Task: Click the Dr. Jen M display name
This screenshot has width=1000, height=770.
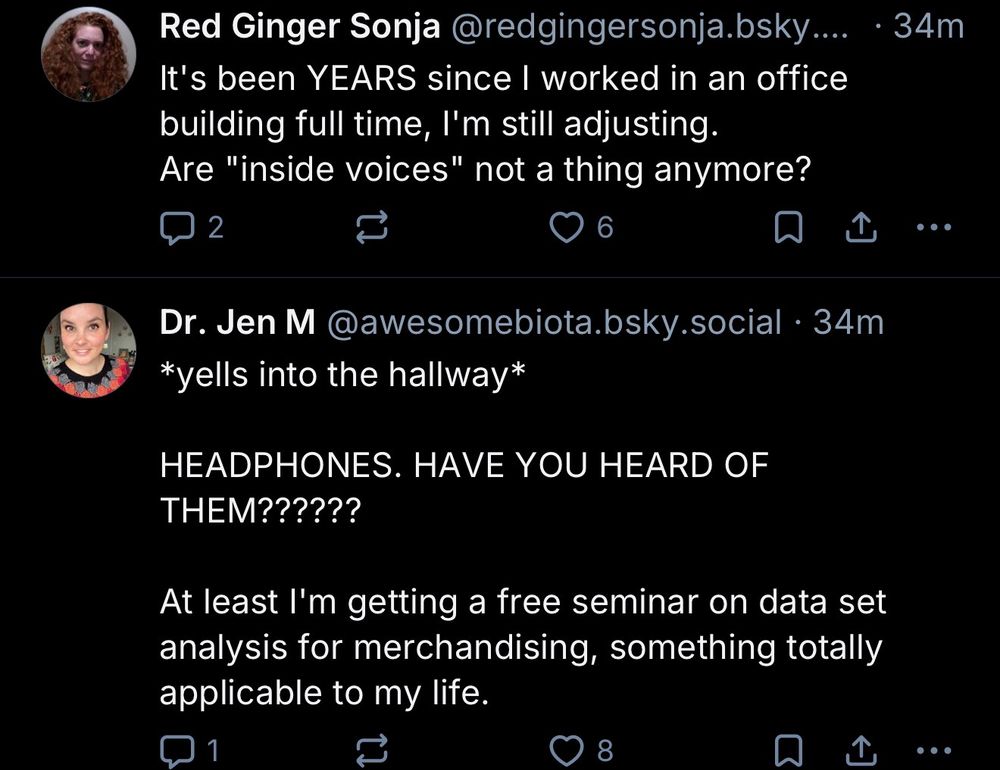Action: [x=238, y=322]
